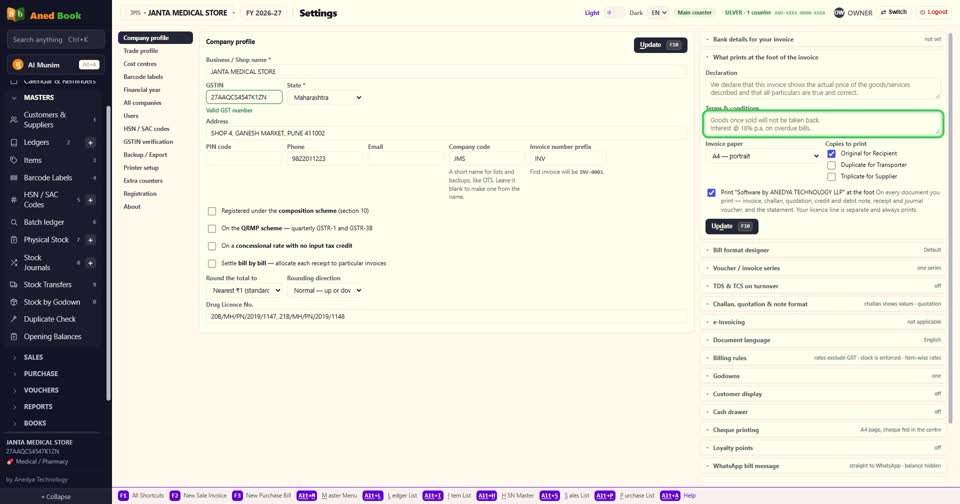Click F1 All Shortcuts key badge
The image size is (960, 504).
coord(123,495)
